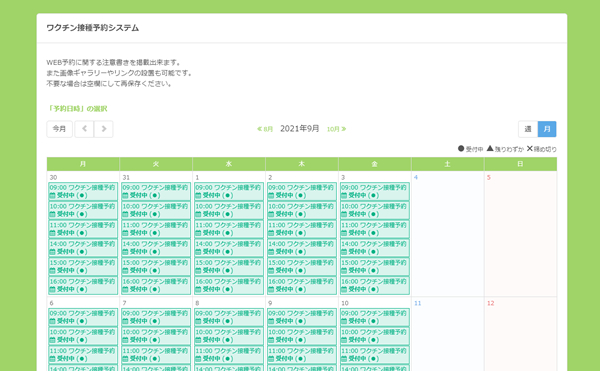Select the 16:00 slot on September 3
Image resolution: width=600 pixels, height=371 pixels.
[x=375, y=285]
